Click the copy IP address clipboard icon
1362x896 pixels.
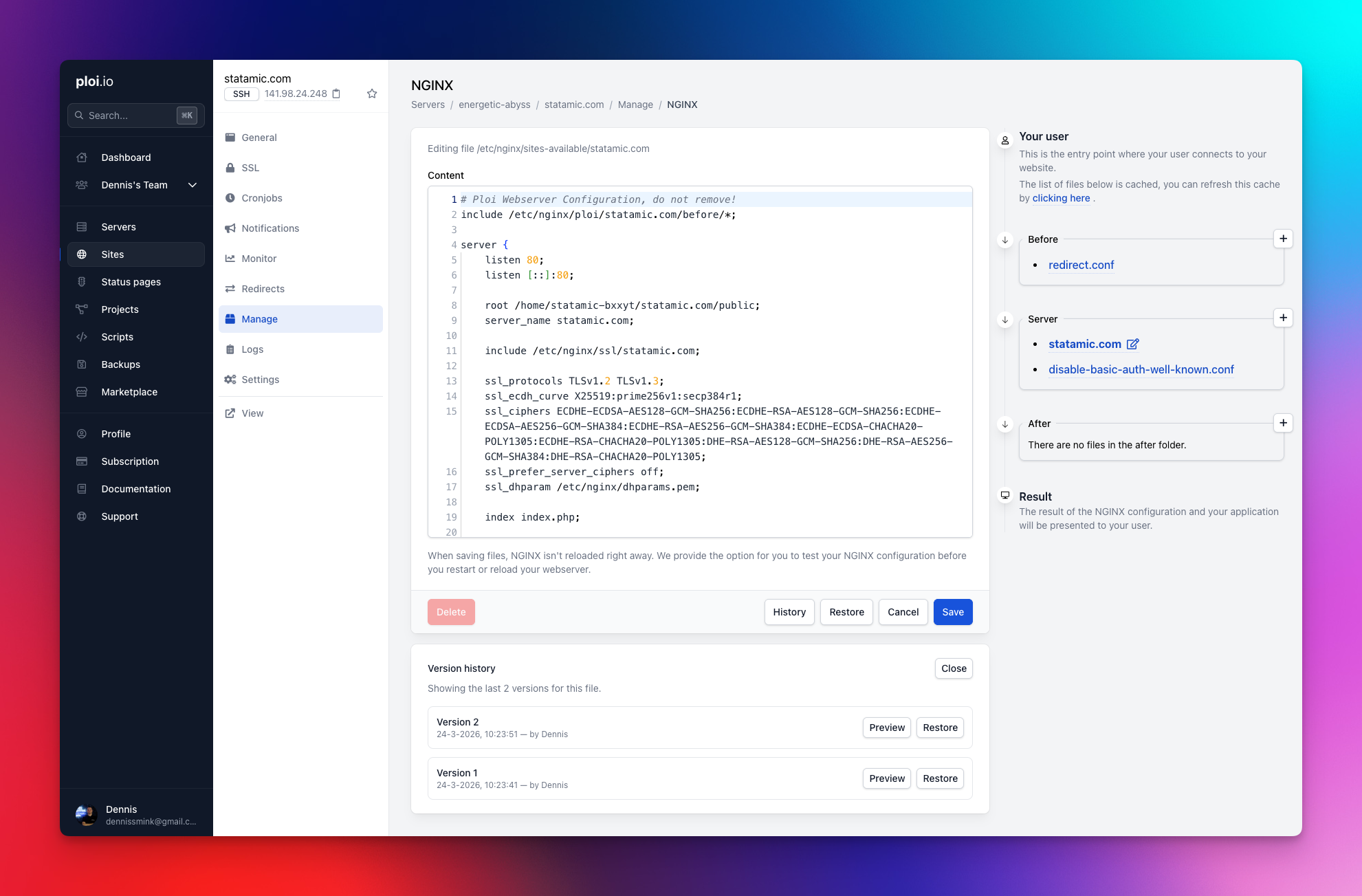pos(336,94)
